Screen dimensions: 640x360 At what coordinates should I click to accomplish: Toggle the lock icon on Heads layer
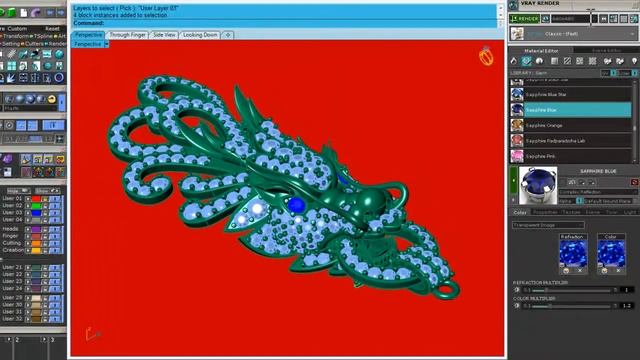click(x=45, y=229)
